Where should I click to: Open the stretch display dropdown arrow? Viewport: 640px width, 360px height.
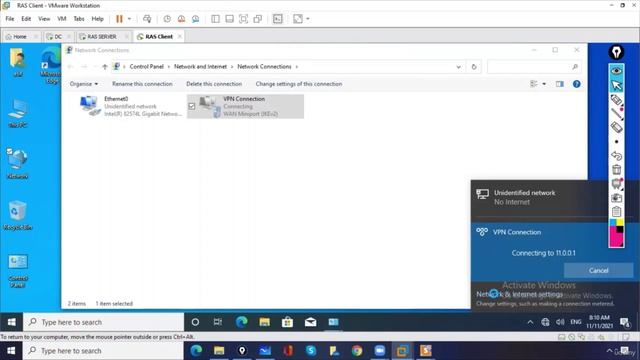pos(308,19)
